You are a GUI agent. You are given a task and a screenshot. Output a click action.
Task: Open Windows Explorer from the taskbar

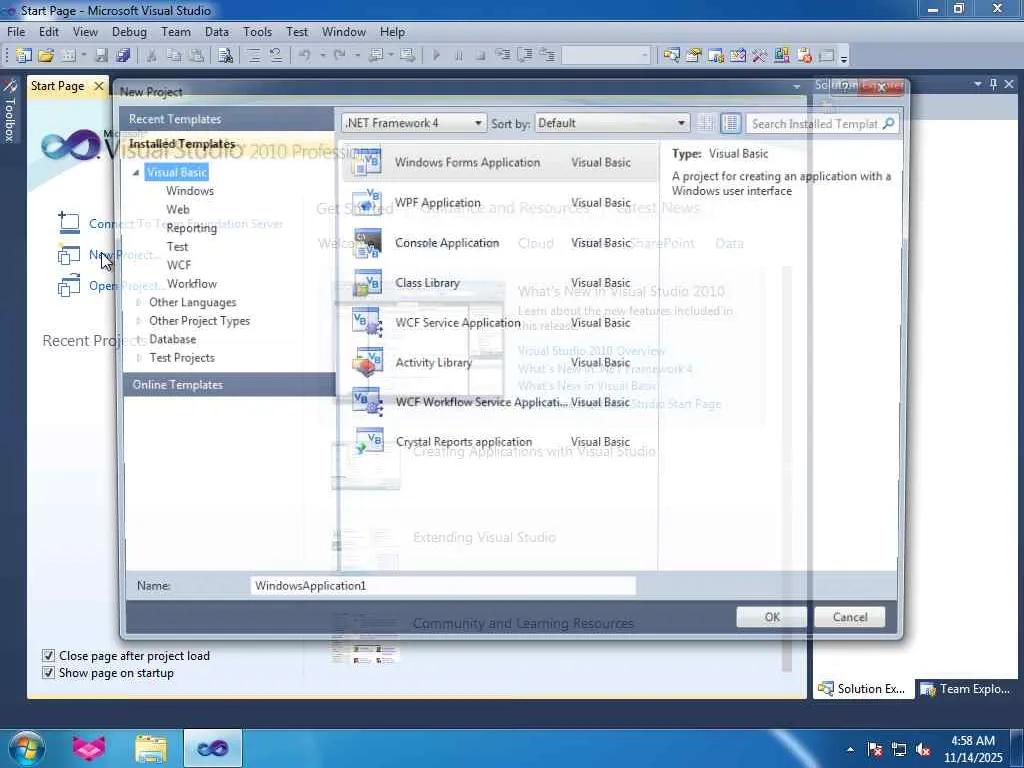[151, 748]
